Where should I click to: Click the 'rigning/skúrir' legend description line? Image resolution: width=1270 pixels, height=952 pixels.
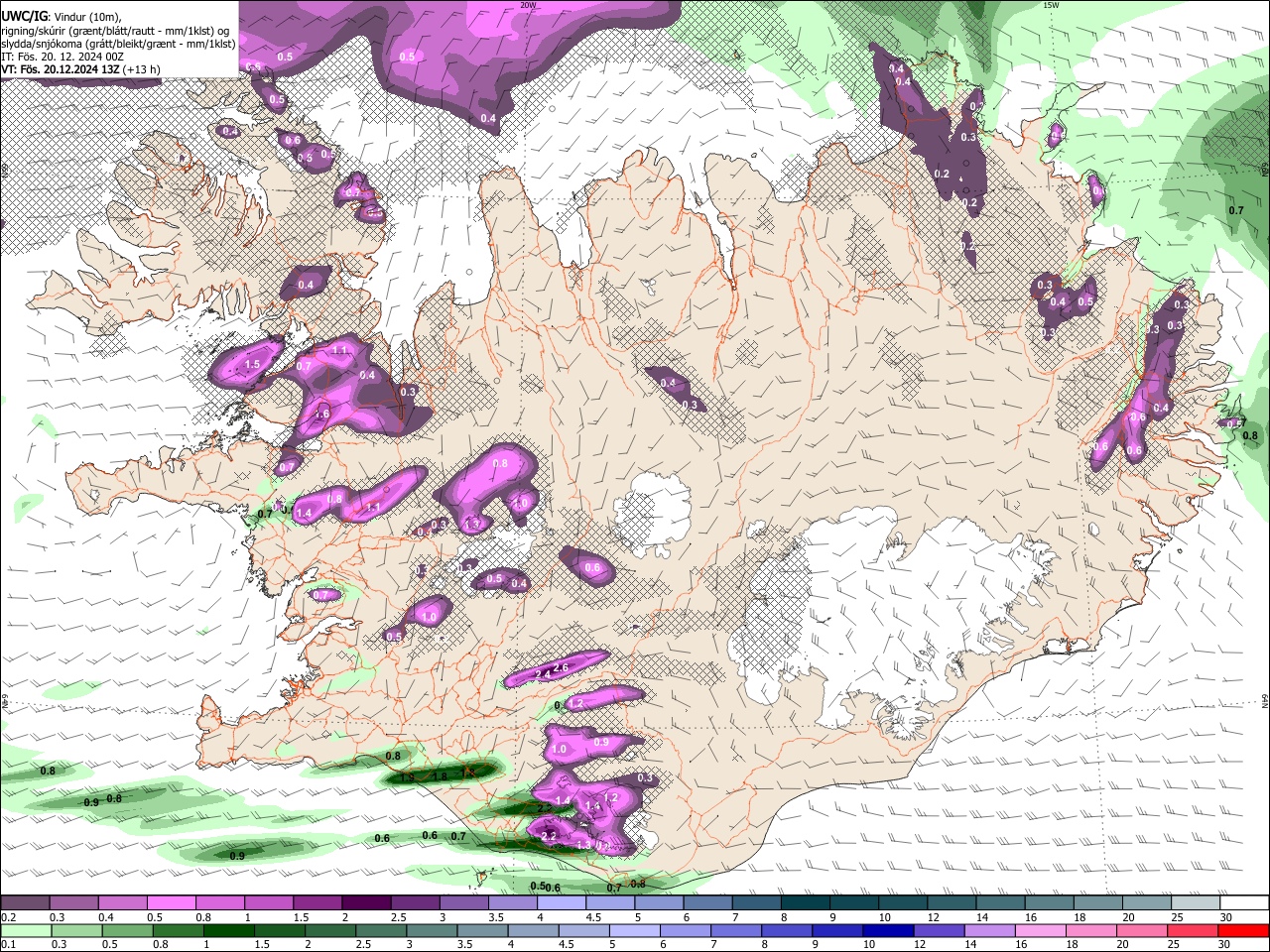click(x=115, y=30)
